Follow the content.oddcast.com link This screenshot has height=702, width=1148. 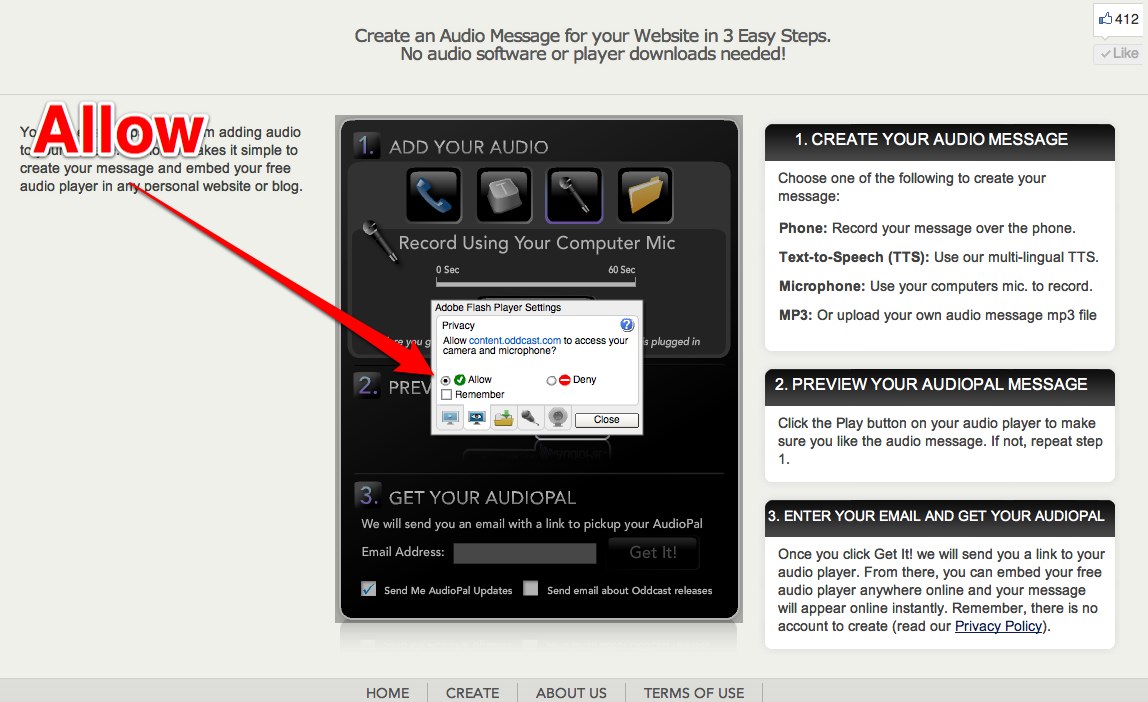pos(516,340)
